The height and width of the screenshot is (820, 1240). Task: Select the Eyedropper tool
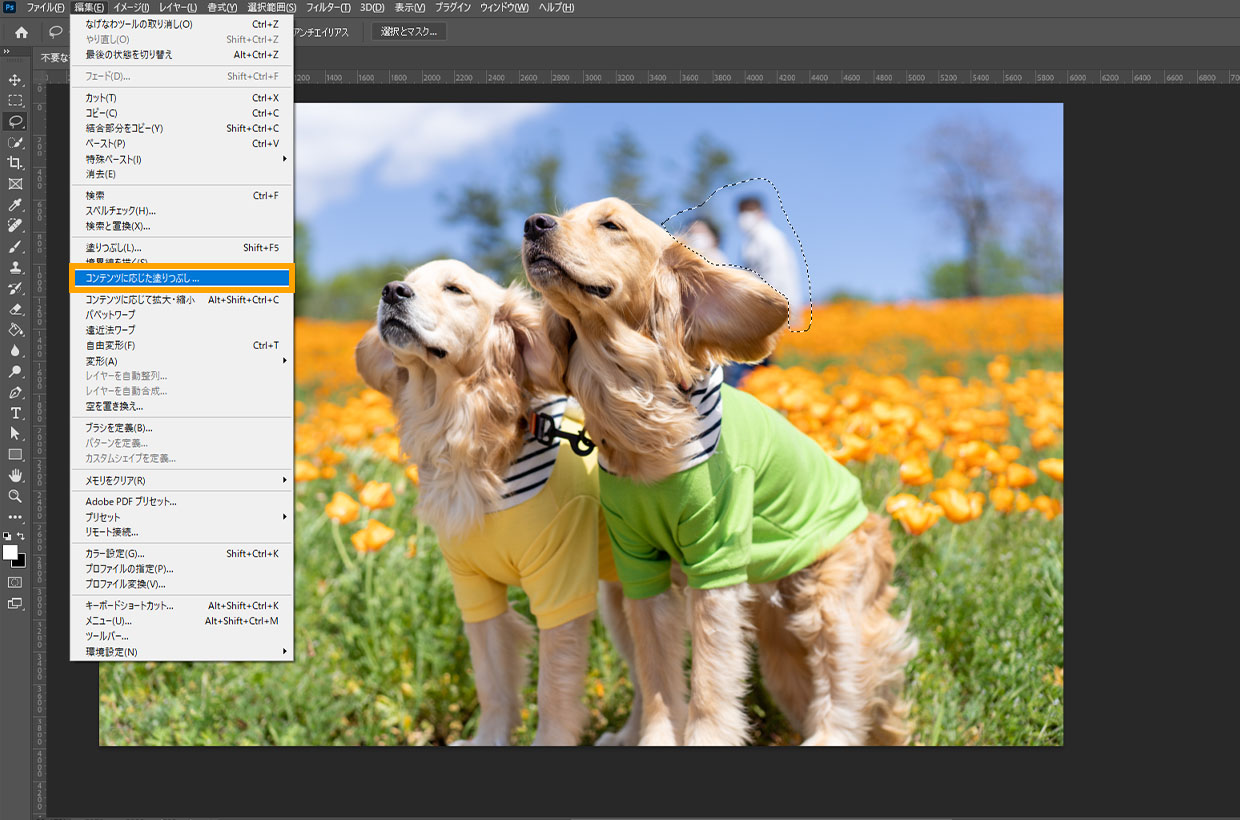coord(15,205)
